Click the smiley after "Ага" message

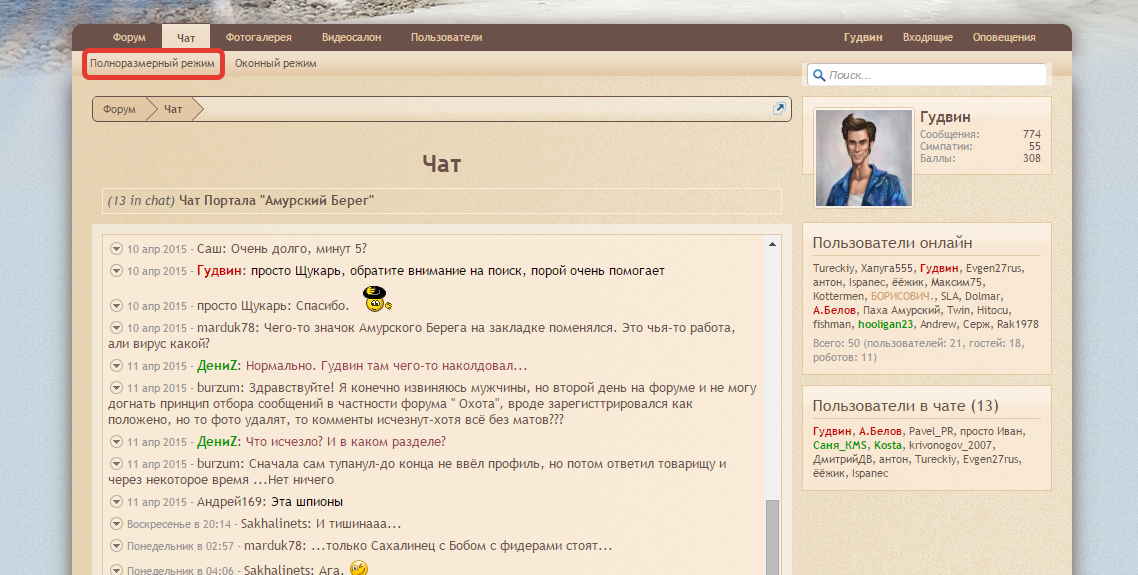click(360, 568)
